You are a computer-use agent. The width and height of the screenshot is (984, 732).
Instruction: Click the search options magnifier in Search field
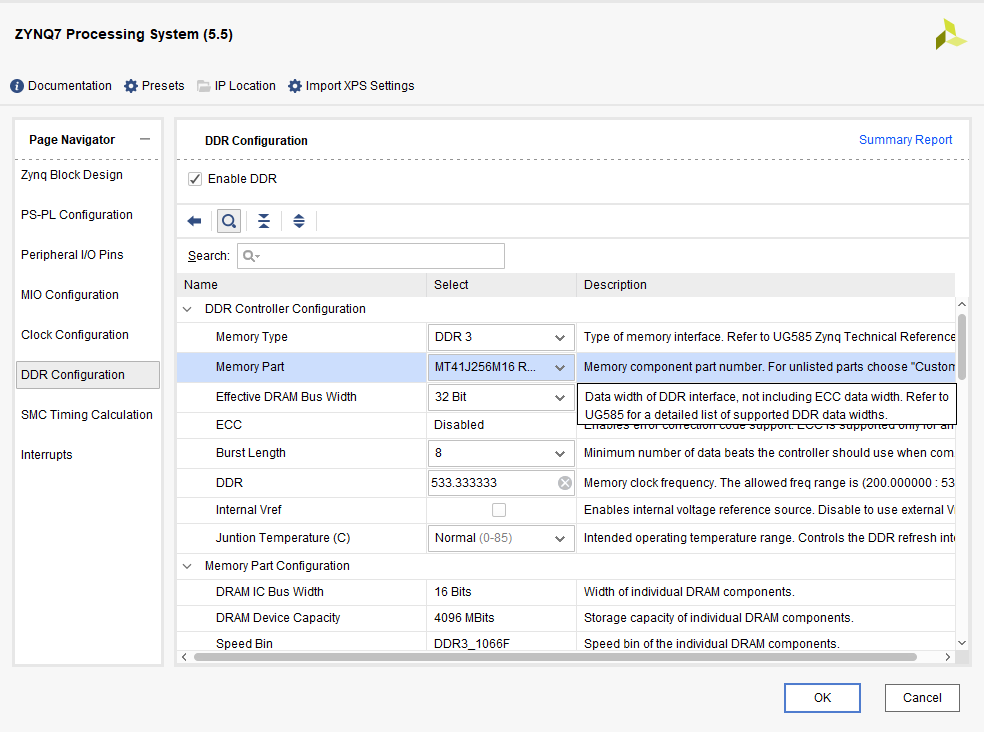click(x=251, y=256)
